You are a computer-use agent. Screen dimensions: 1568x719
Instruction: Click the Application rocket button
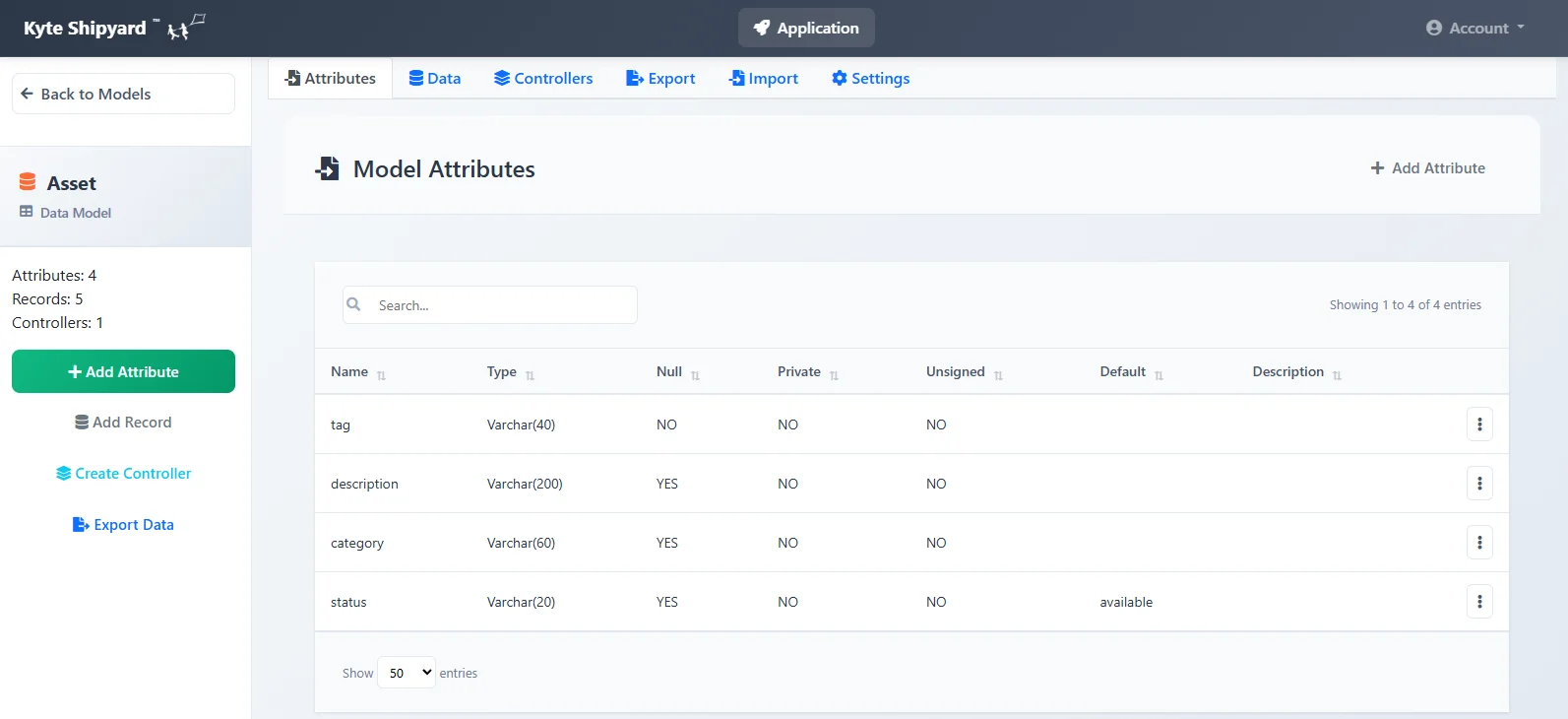(x=806, y=28)
